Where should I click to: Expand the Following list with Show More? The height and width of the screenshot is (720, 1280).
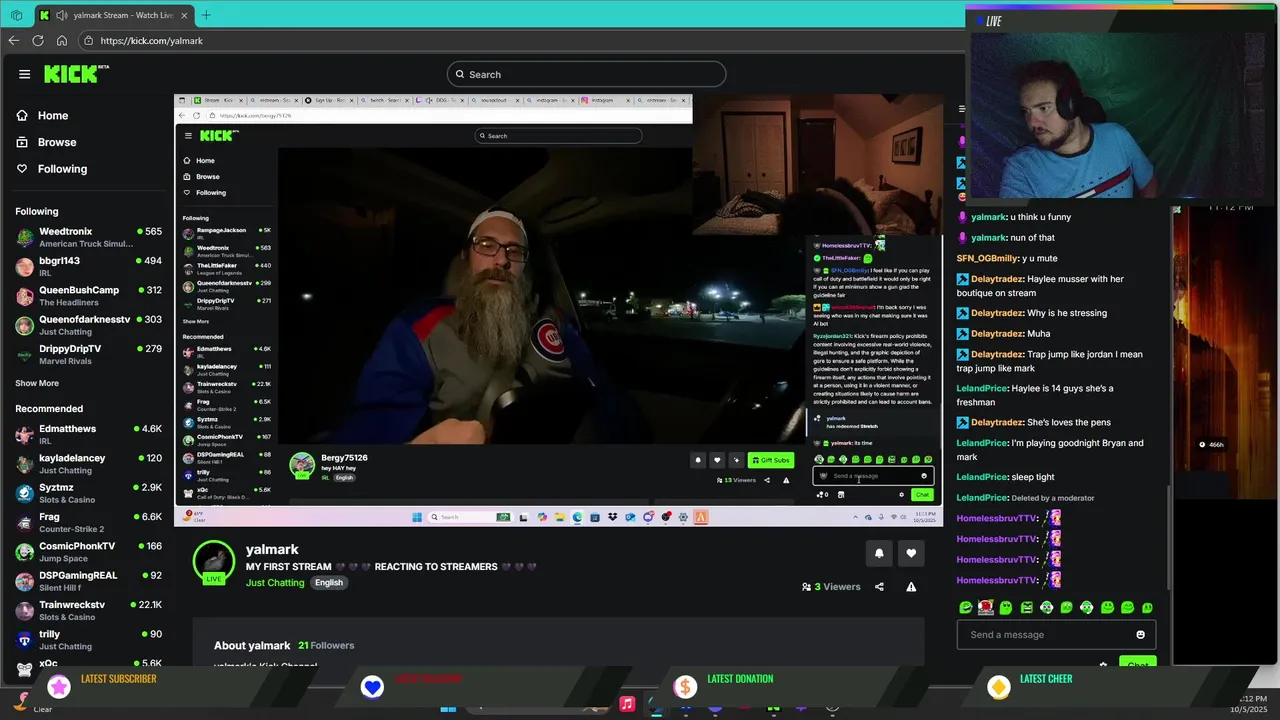37,383
